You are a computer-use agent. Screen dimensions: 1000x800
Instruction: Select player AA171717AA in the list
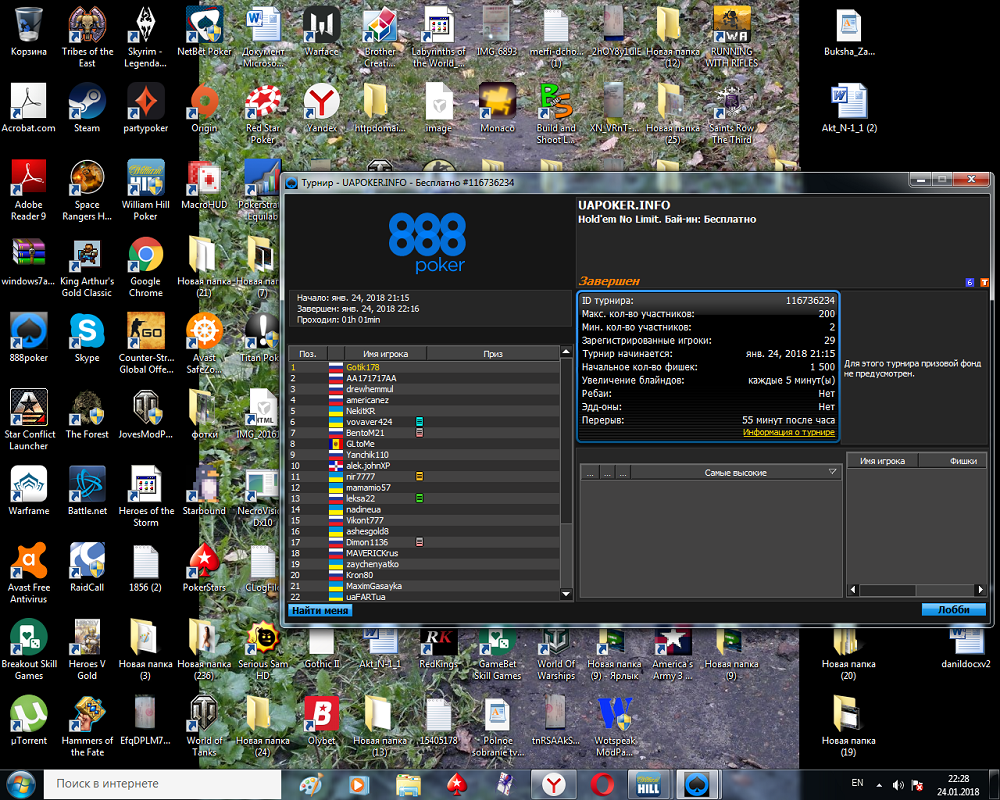pyautogui.click(x=424, y=378)
